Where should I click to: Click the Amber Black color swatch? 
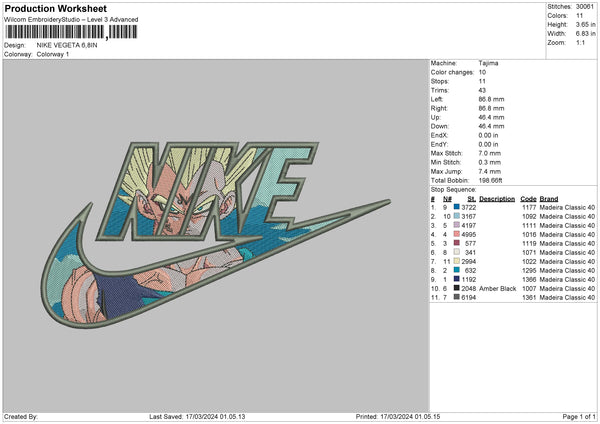coord(457,288)
